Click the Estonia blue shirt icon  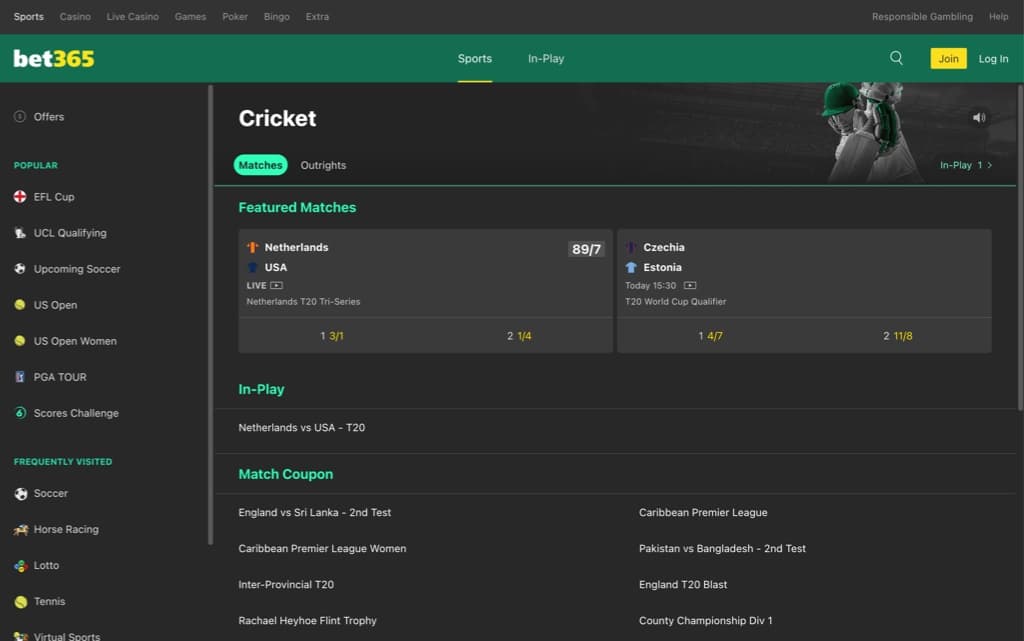point(631,267)
